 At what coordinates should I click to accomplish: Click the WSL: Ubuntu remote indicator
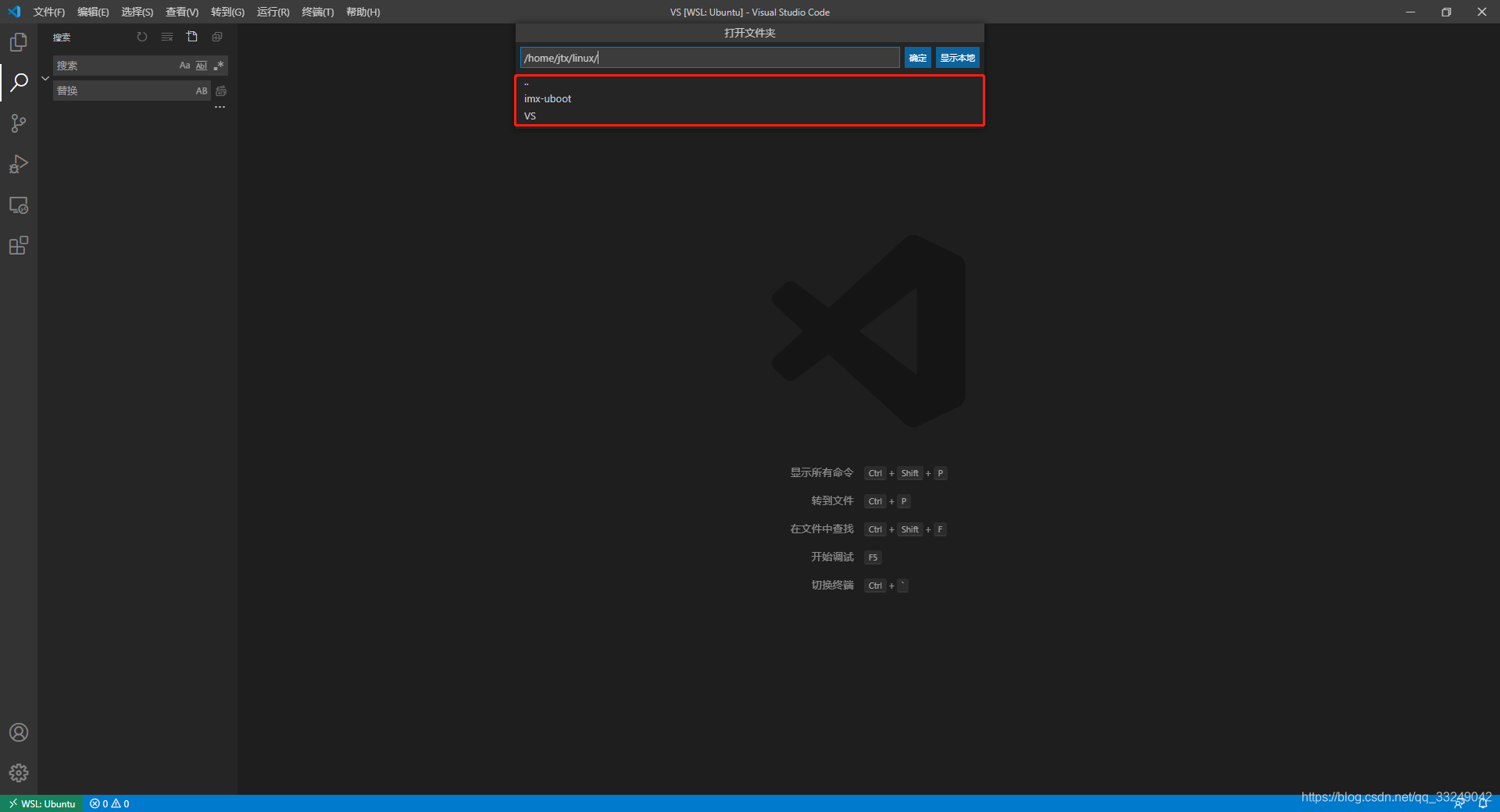tap(41, 803)
